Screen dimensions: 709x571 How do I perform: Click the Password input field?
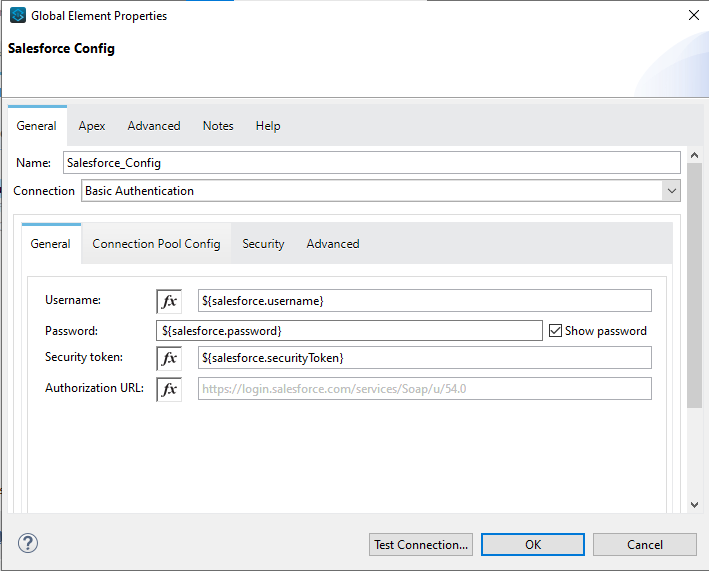pos(349,330)
